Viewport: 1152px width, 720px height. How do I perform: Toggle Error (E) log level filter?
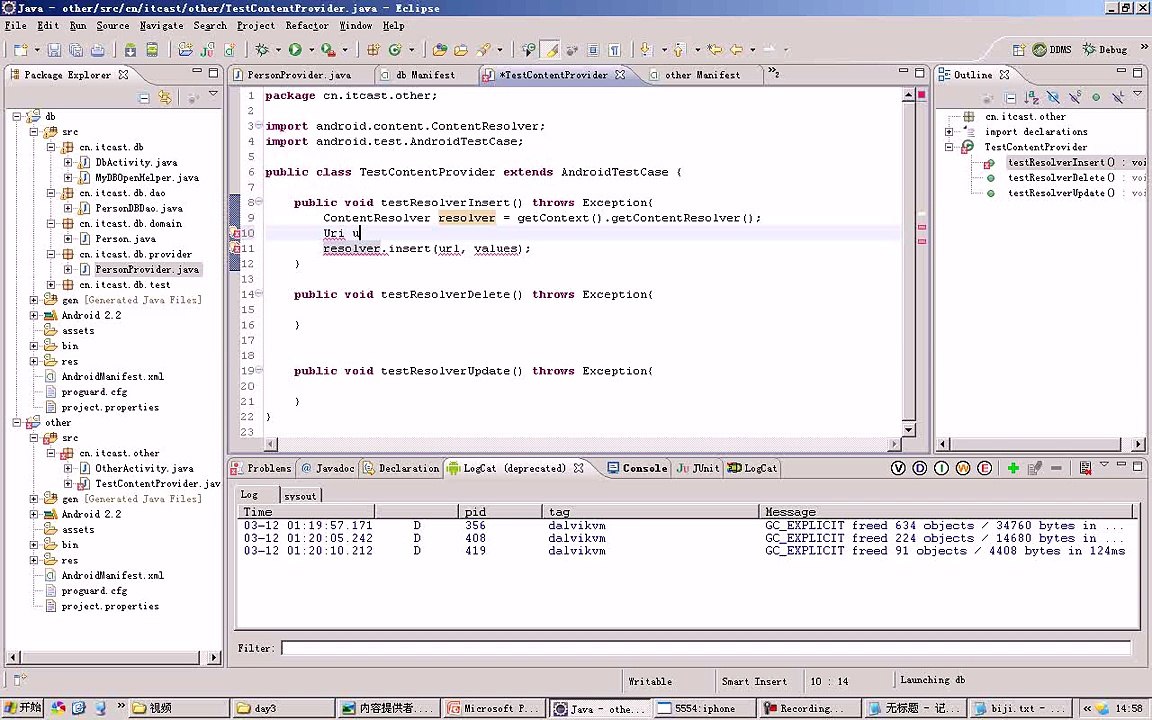click(984, 468)
